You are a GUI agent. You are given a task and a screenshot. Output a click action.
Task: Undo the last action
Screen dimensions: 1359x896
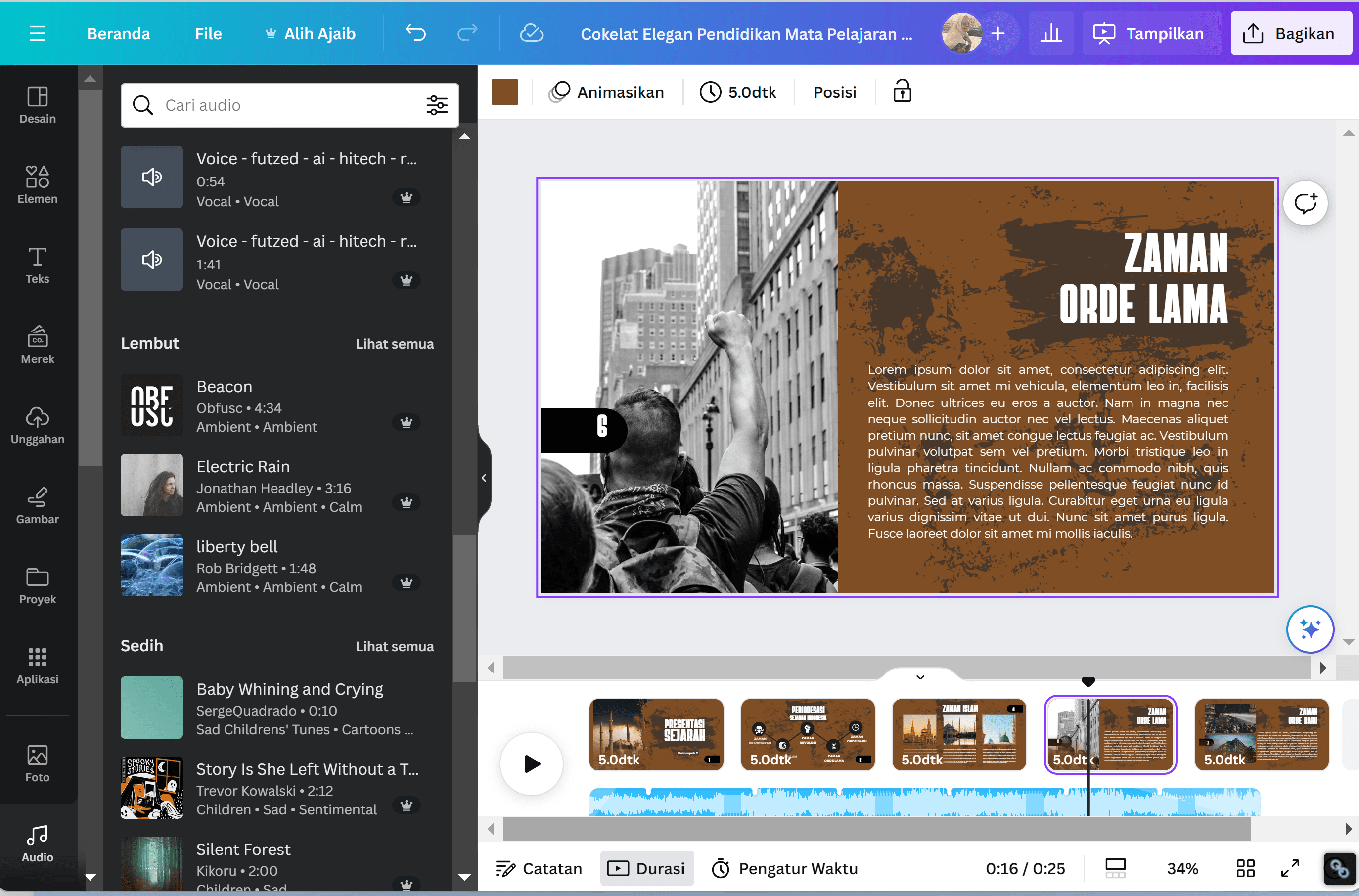(x=415, y=33)
